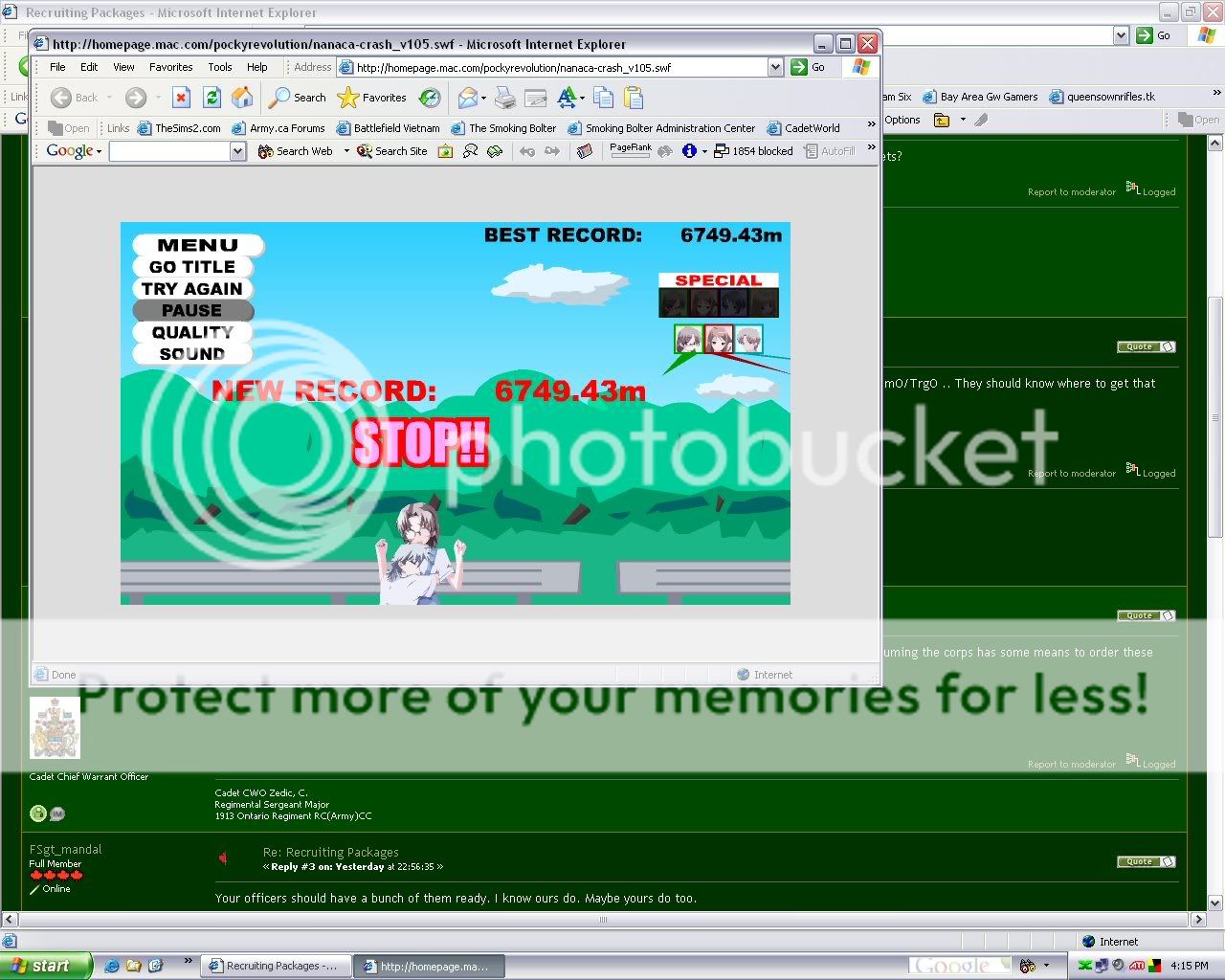Click the Windows start button

(45, 966)
